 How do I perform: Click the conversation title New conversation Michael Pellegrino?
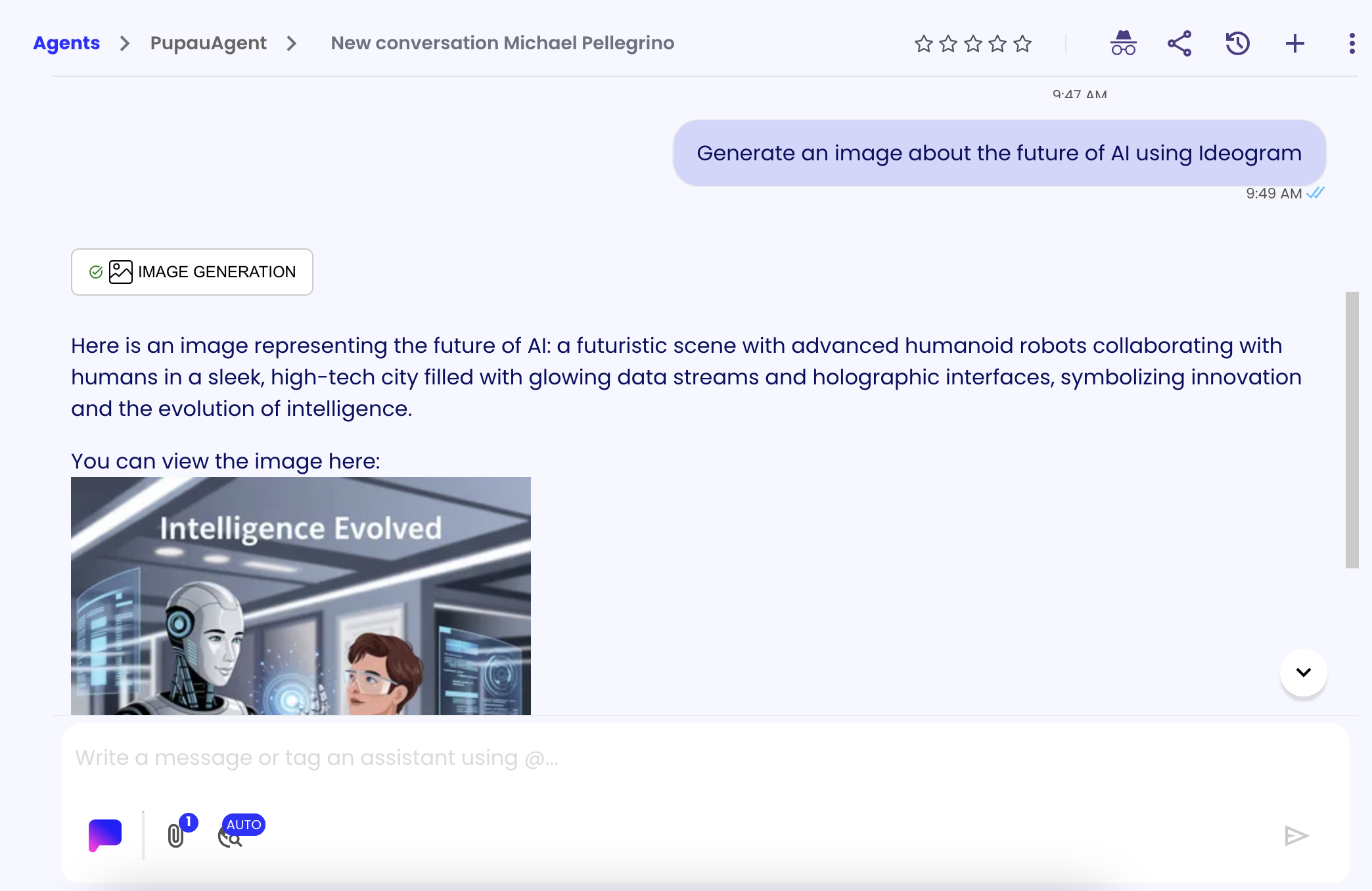click(503, 43)
